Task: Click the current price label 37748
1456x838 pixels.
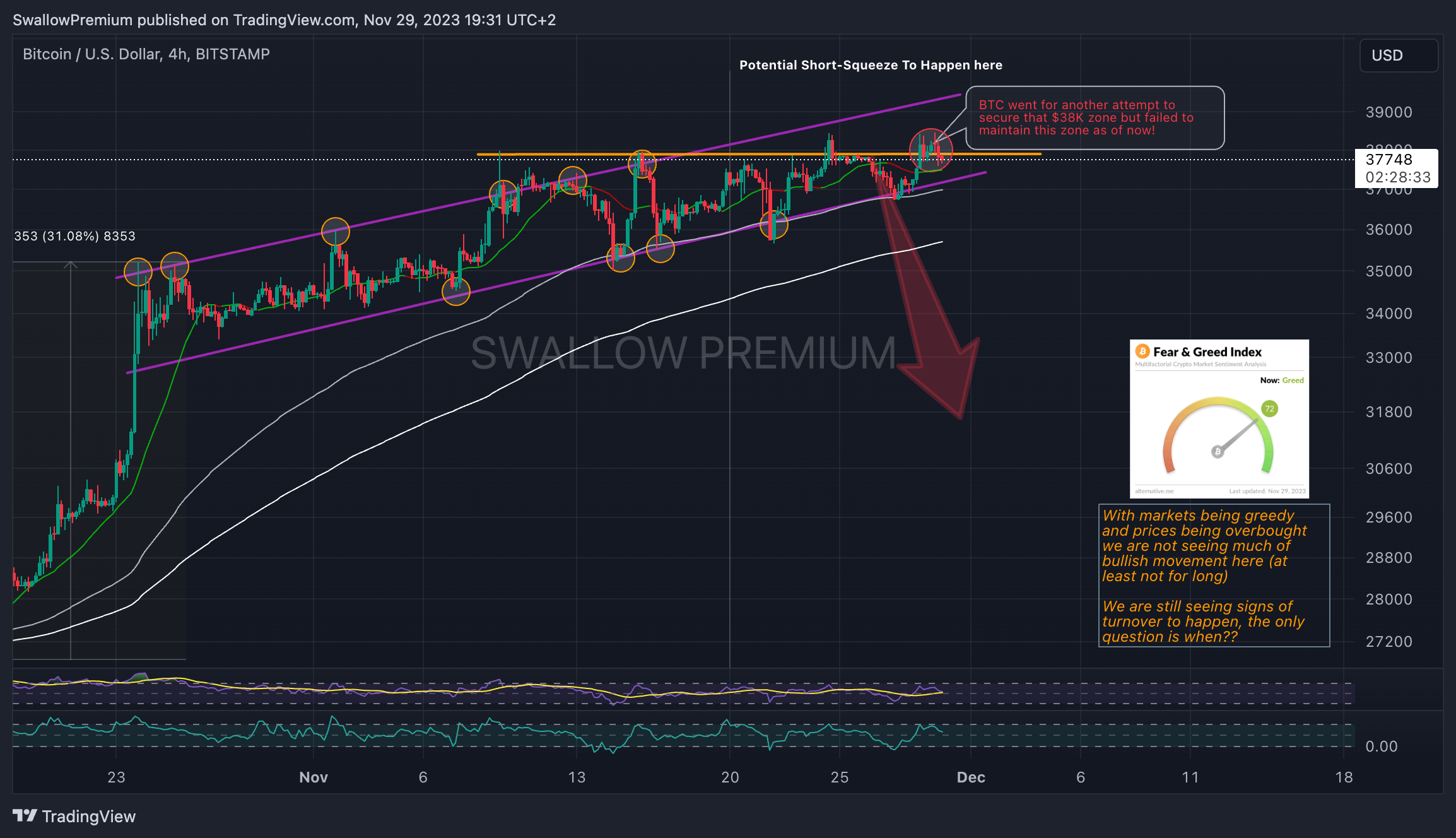Action: click(1389, 160)
